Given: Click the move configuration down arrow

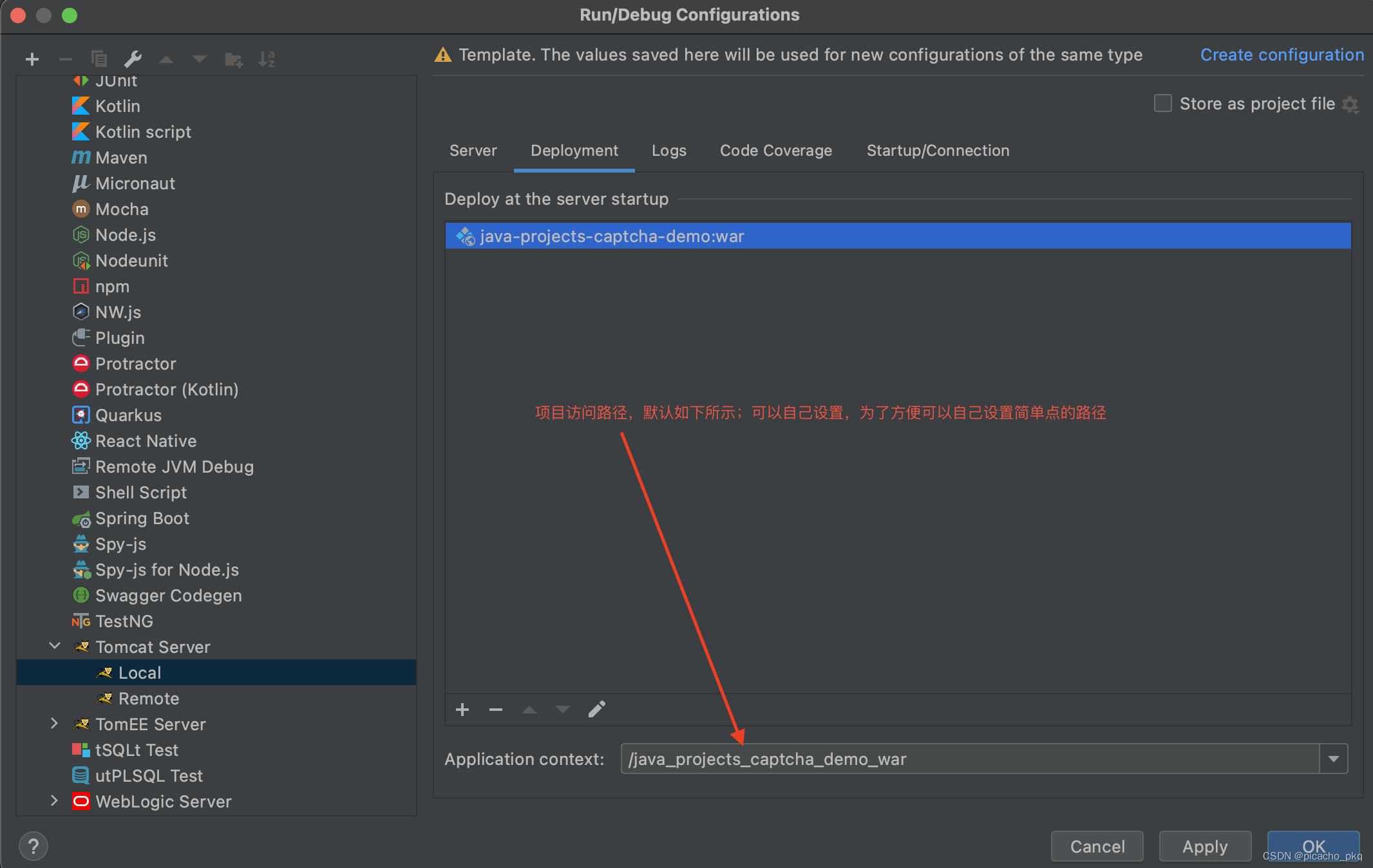Looking at the screenshot, I should tap(200, 60).
